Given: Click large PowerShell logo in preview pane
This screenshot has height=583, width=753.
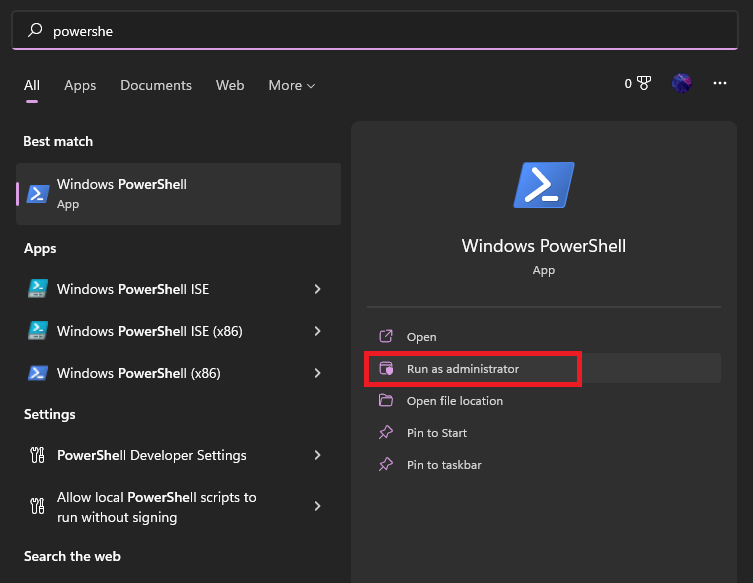Looking at the screenshot, I should [x=544, y=185].
